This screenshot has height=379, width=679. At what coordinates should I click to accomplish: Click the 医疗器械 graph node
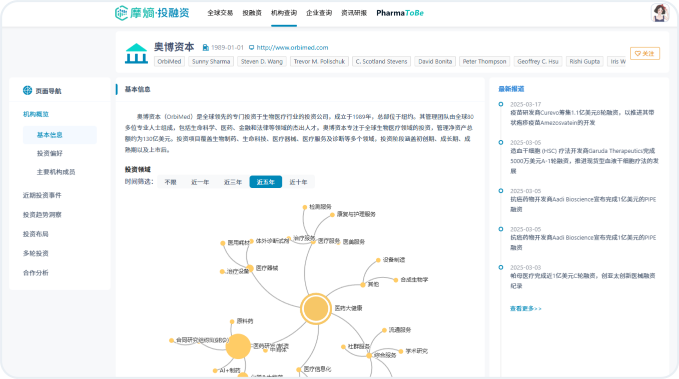pyautogui.click(x=250, y=268)
